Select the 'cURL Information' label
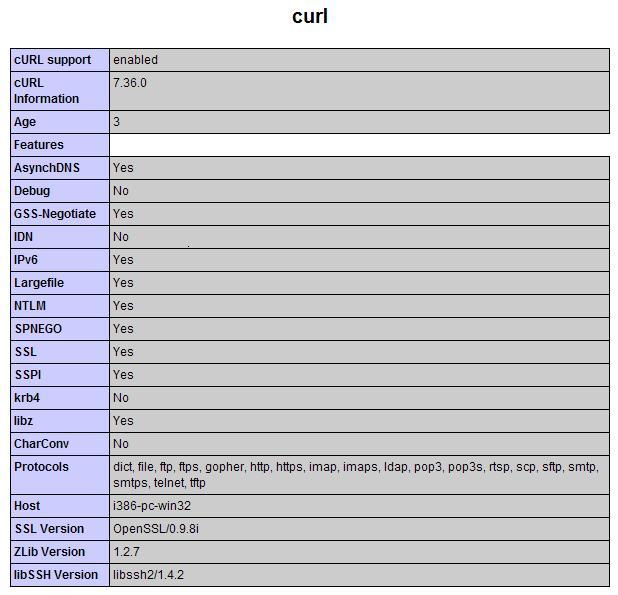 click(47, 91)
